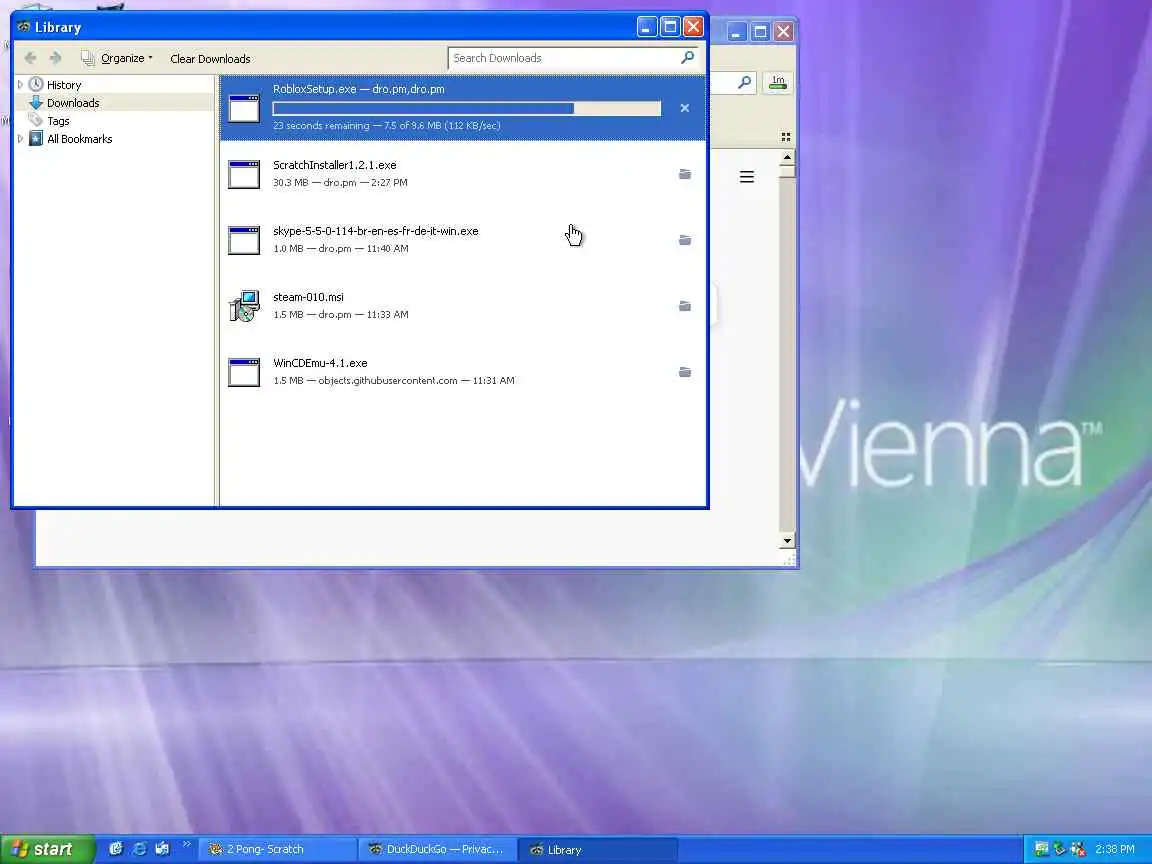
Task: Show hidden quick launch icons chevron
Action: pyautogui.click(x=186, y=844)
